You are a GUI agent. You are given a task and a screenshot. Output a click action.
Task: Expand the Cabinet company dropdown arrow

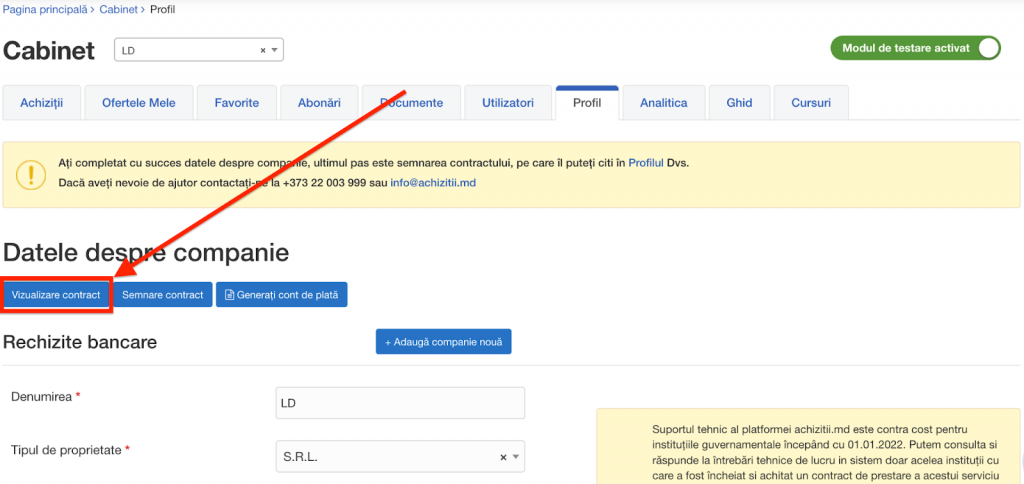pyautogui.click(x=275, y=50)
